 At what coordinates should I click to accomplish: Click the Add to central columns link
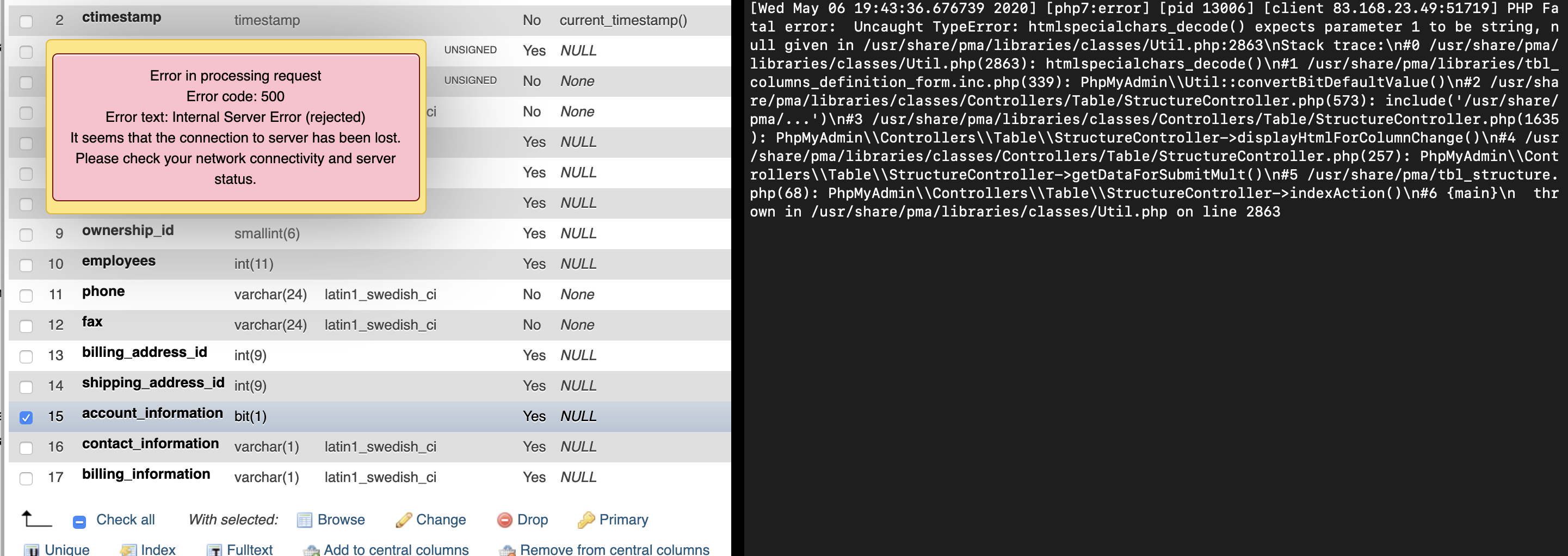396,549
